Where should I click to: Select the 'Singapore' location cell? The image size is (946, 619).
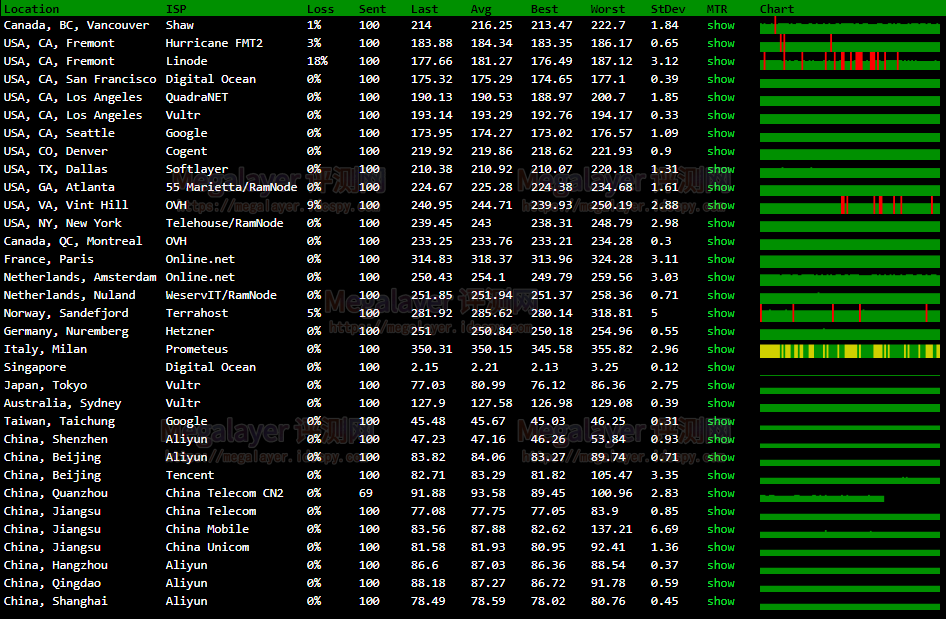click(35, 367)
